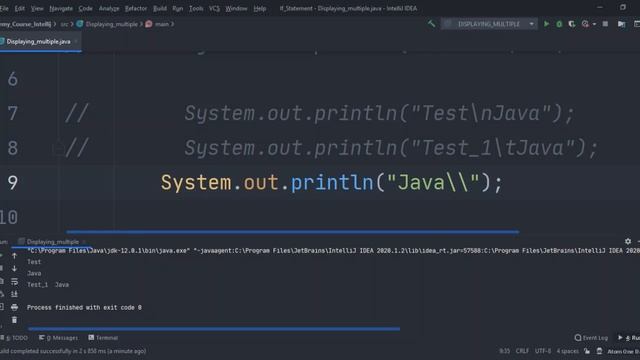Open the profiler run icon
Screen dimensions: 640x360
585,24
